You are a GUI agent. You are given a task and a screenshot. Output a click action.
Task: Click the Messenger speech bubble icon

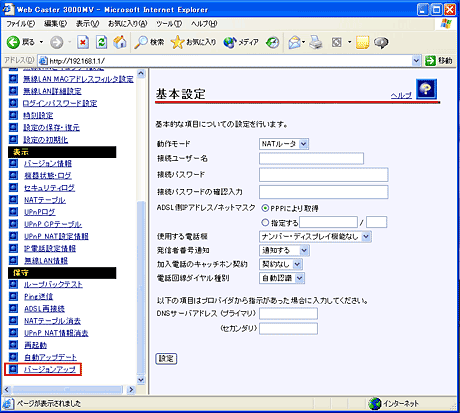pos(381,42)
